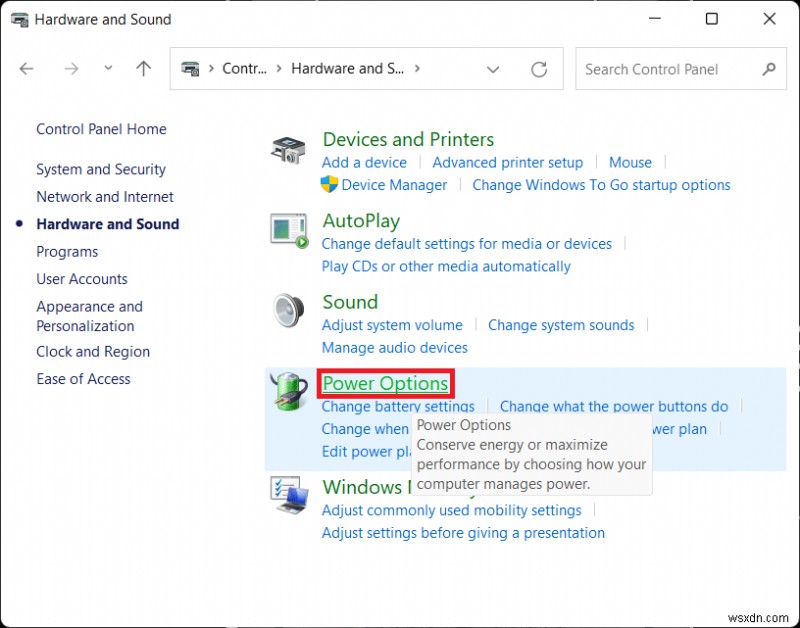Click the back navigation arrow
Viewport: 800px width, 628px height.
pyautogui.click(x=26, y=68)
